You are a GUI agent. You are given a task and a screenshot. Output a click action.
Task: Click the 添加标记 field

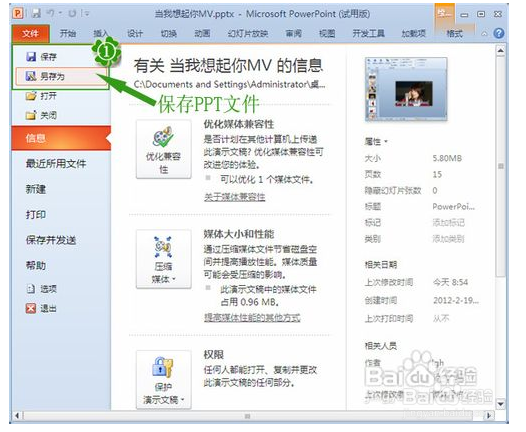pos(448,223)
